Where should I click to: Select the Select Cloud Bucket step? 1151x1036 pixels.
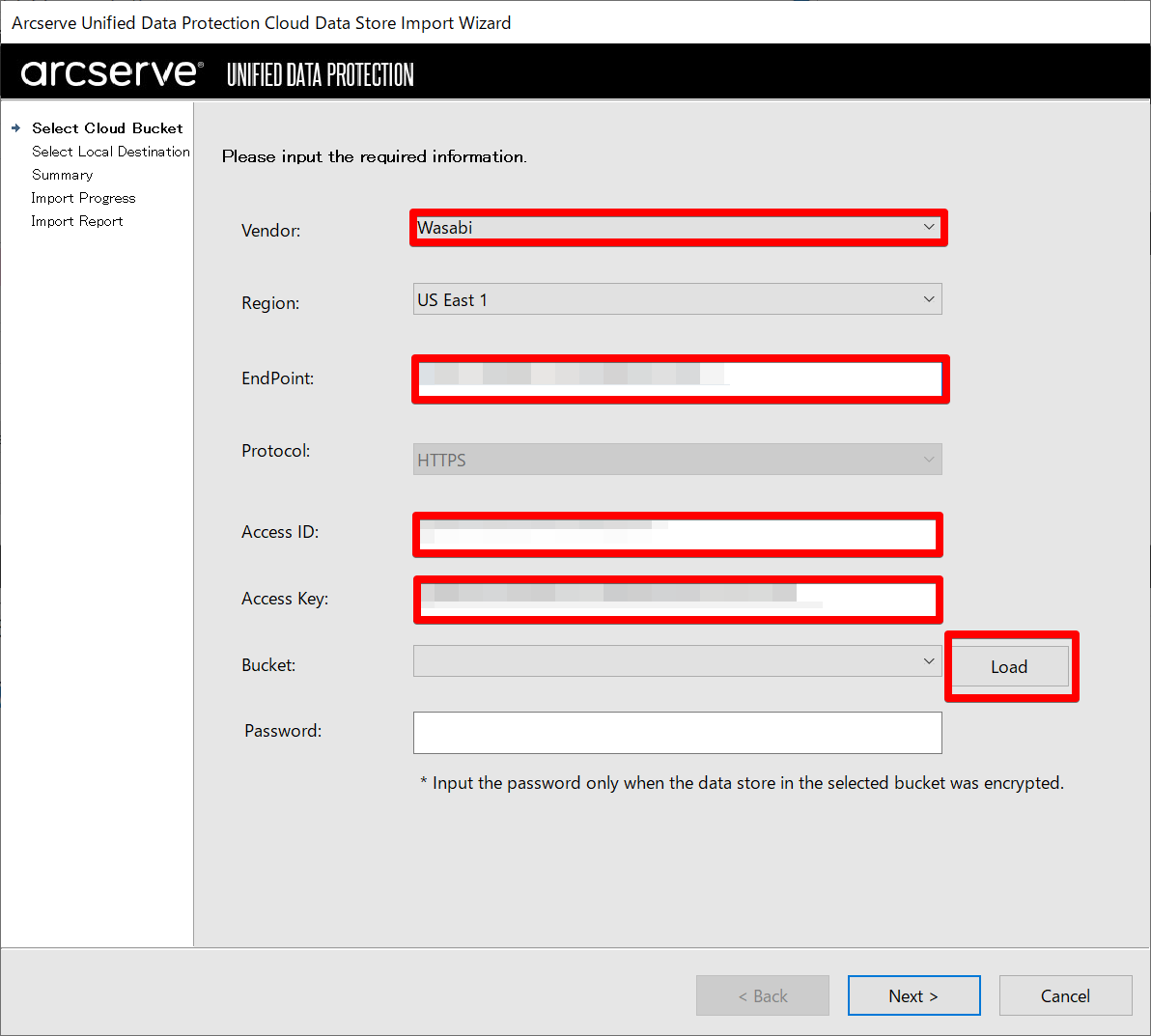click(x=107, y=128)
